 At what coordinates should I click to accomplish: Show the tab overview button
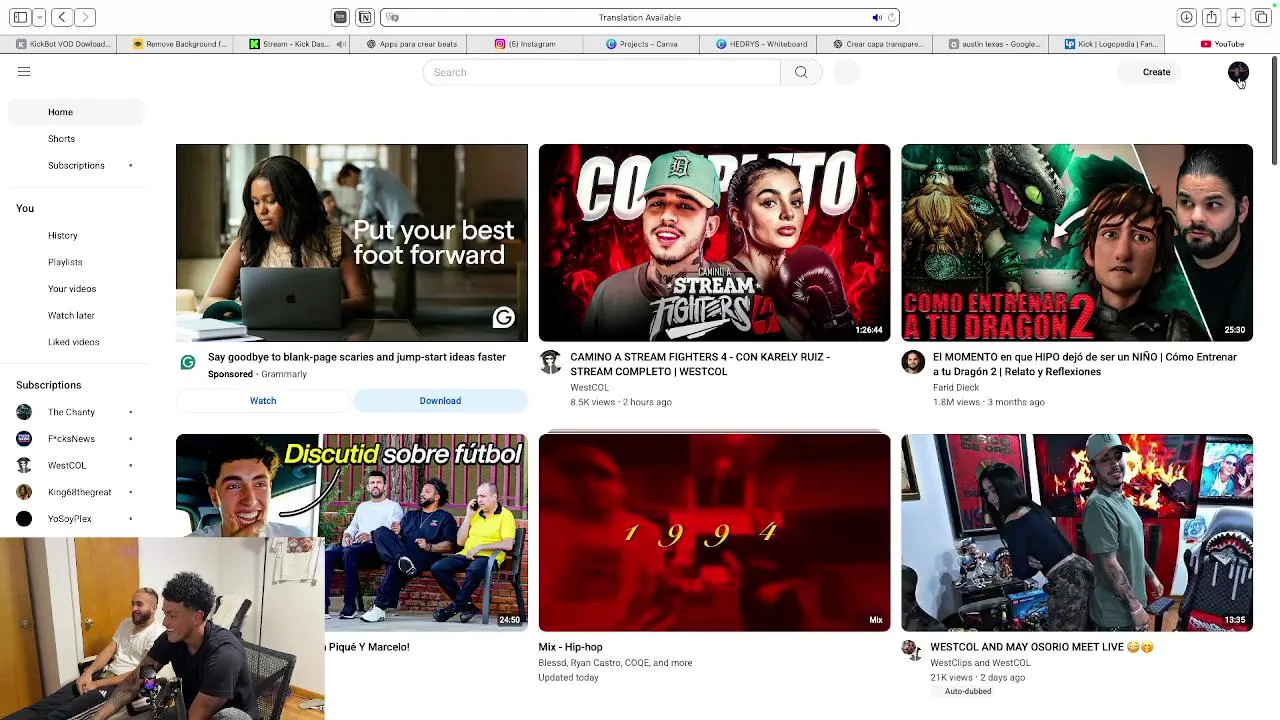[1261, 17]
